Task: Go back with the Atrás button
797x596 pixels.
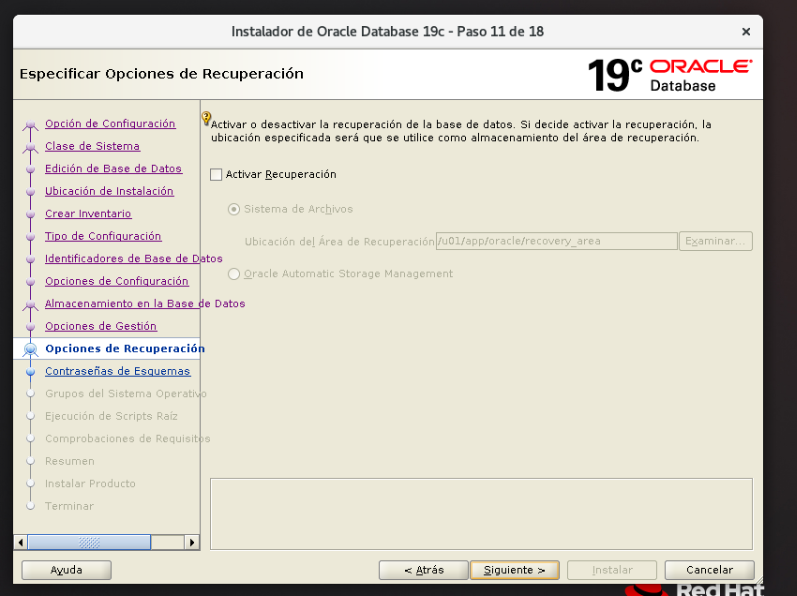Action: click(x=423, y=570)
